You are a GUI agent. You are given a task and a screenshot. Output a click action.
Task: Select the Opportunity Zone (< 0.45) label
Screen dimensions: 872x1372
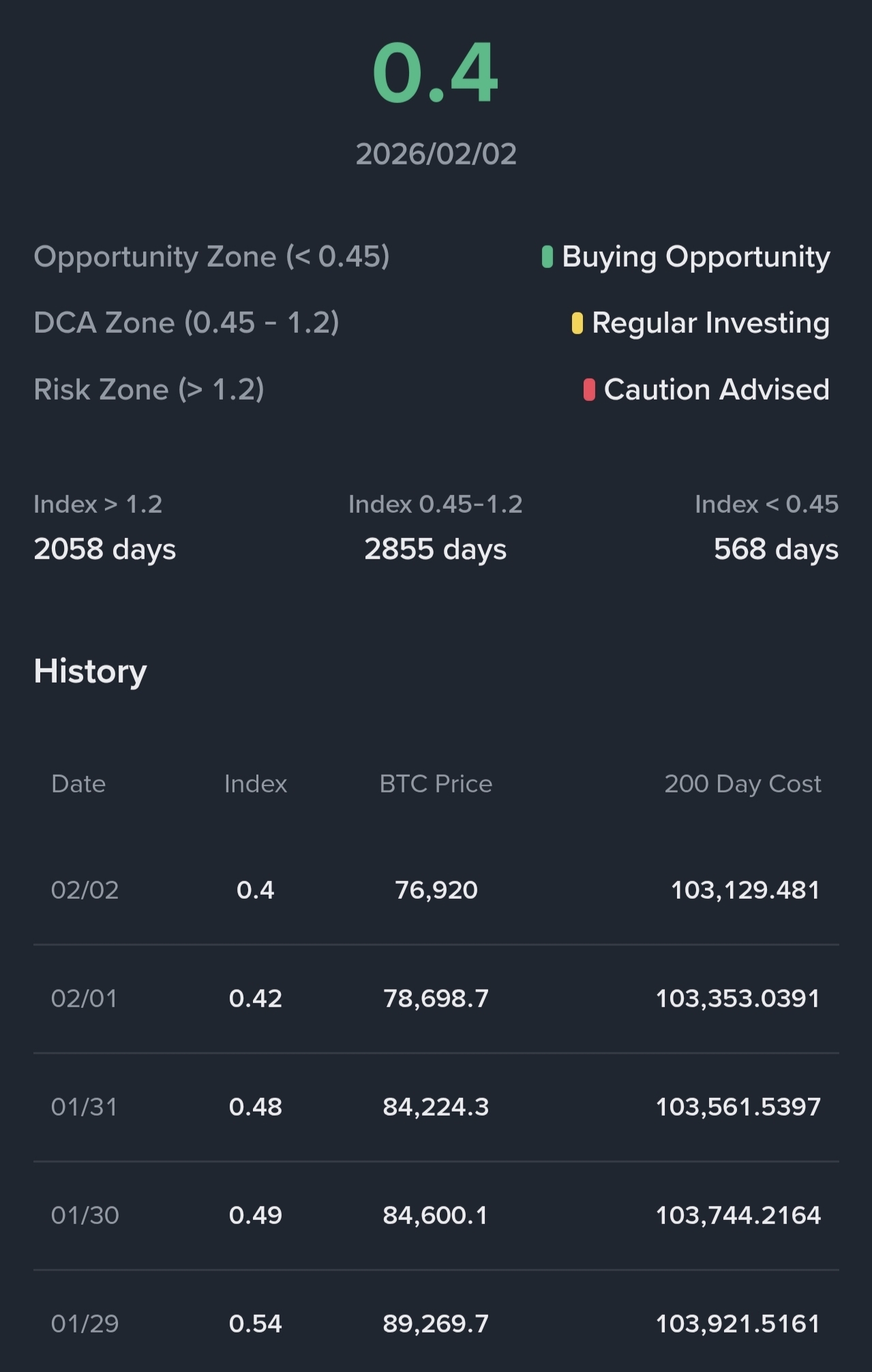[211, 257]
